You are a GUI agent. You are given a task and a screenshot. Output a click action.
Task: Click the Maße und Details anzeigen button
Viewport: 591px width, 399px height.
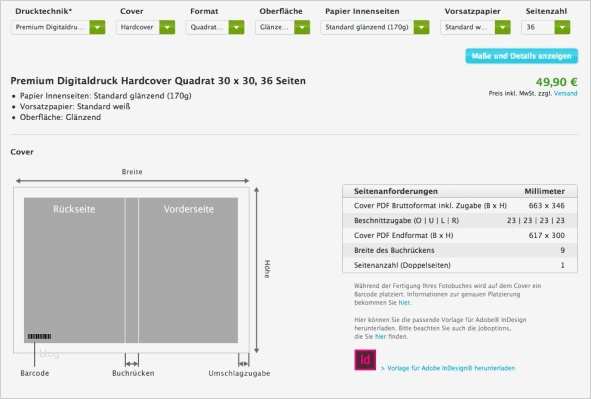point(522,56)
